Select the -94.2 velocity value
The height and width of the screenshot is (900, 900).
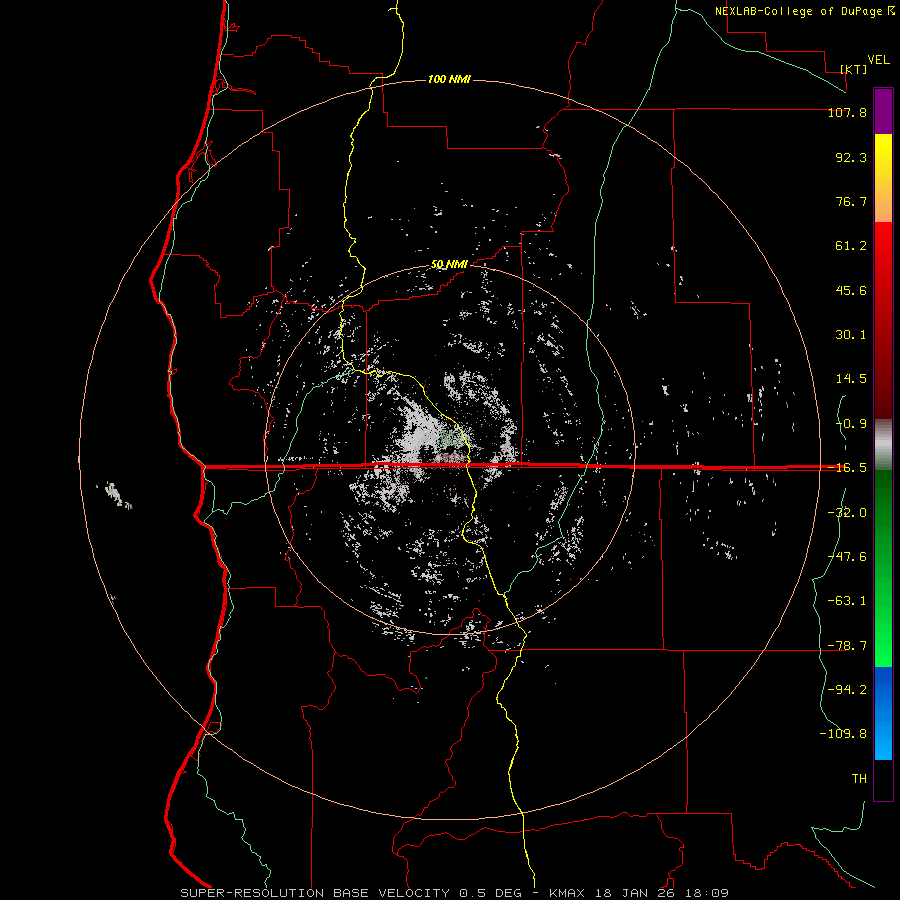(x=847, y=689)
